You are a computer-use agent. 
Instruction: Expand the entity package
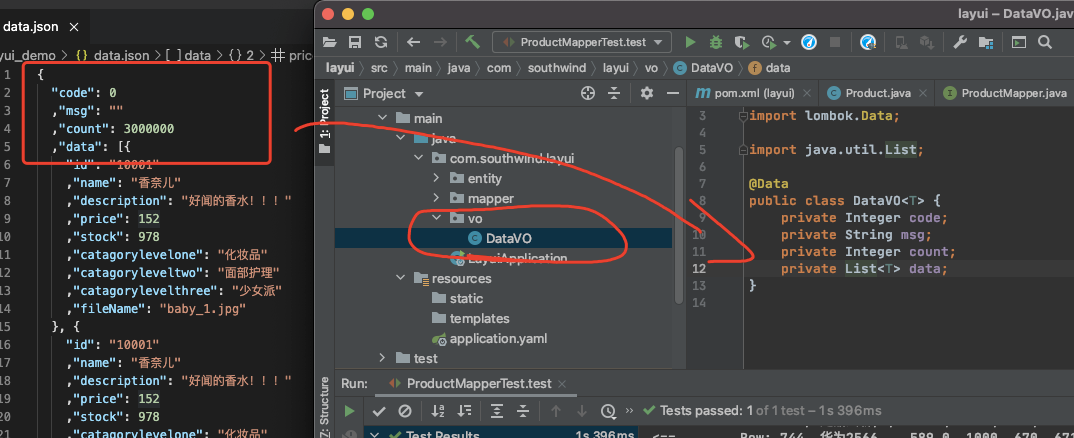tap(436, 178)
